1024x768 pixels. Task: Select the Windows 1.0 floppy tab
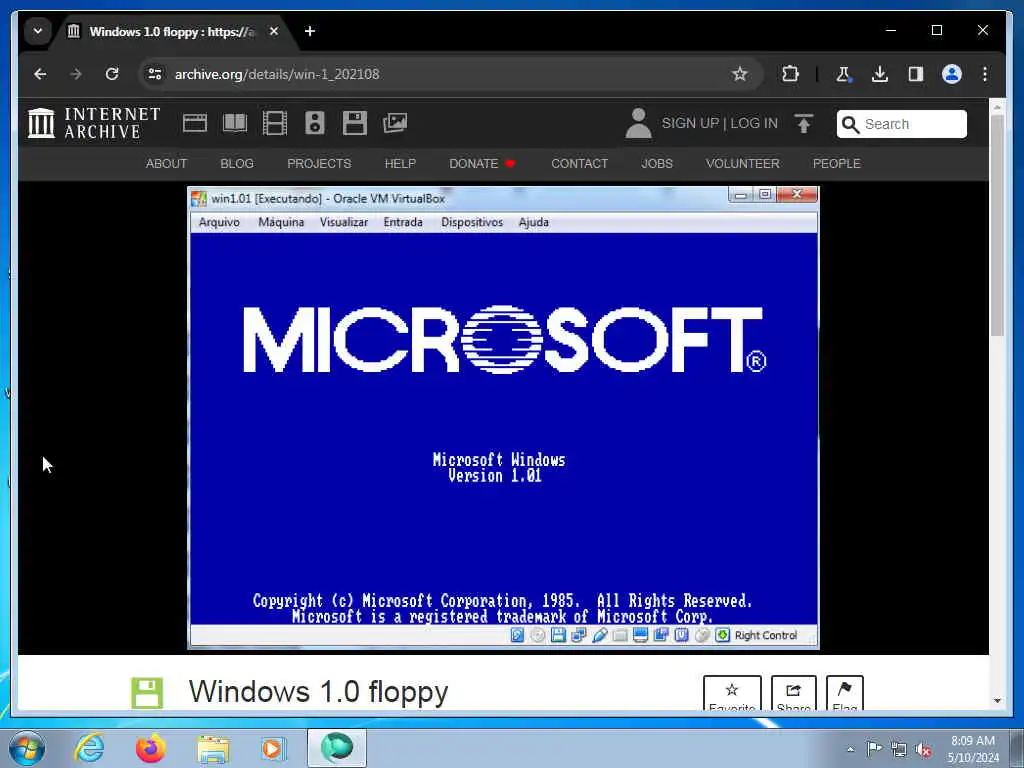pyautogui.click(x=171, y=31)
